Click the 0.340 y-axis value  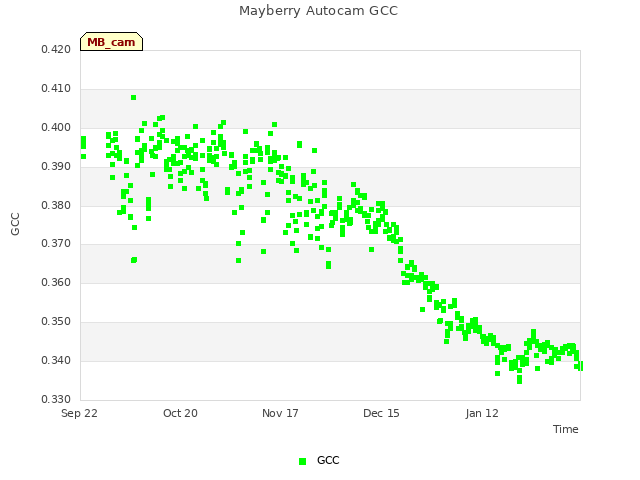pyautogui.click(x=56, y=360)
